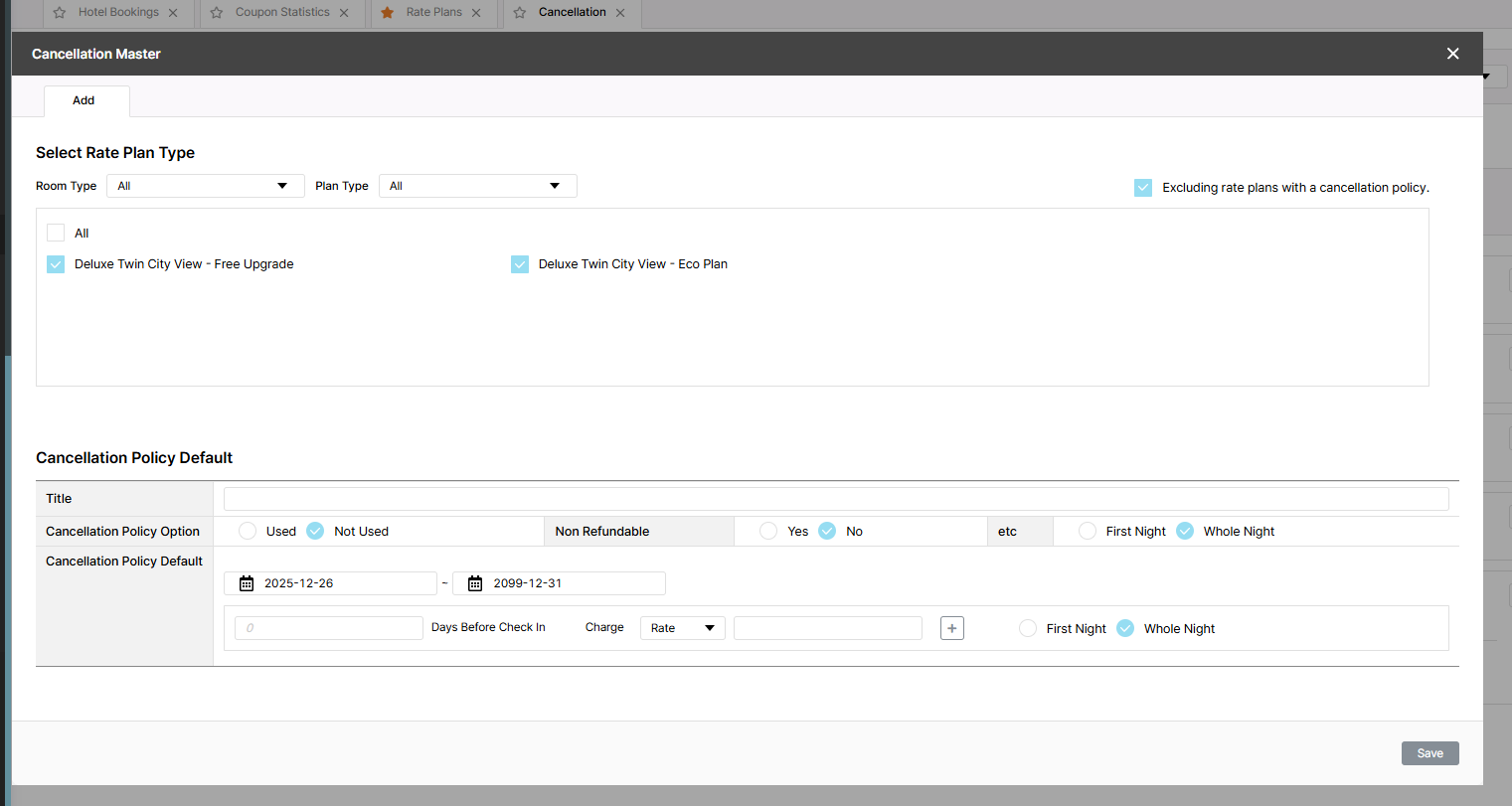Open the Room Type dropdown

(x=205, y=186)
